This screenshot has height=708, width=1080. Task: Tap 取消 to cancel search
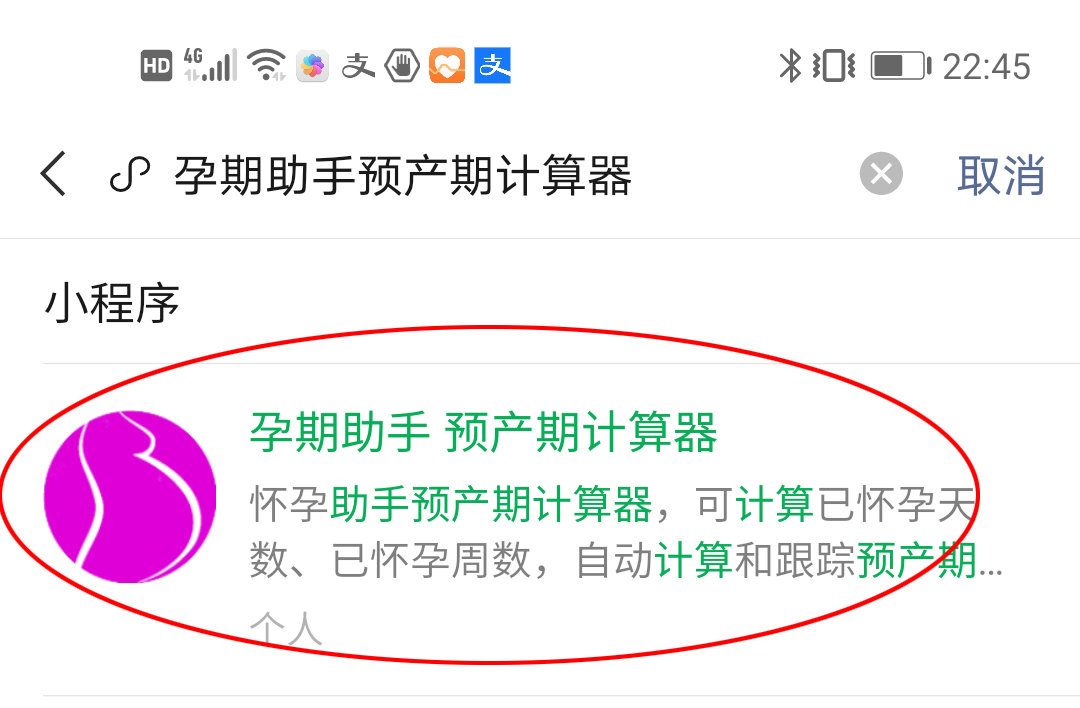(x=1001, y=175)
